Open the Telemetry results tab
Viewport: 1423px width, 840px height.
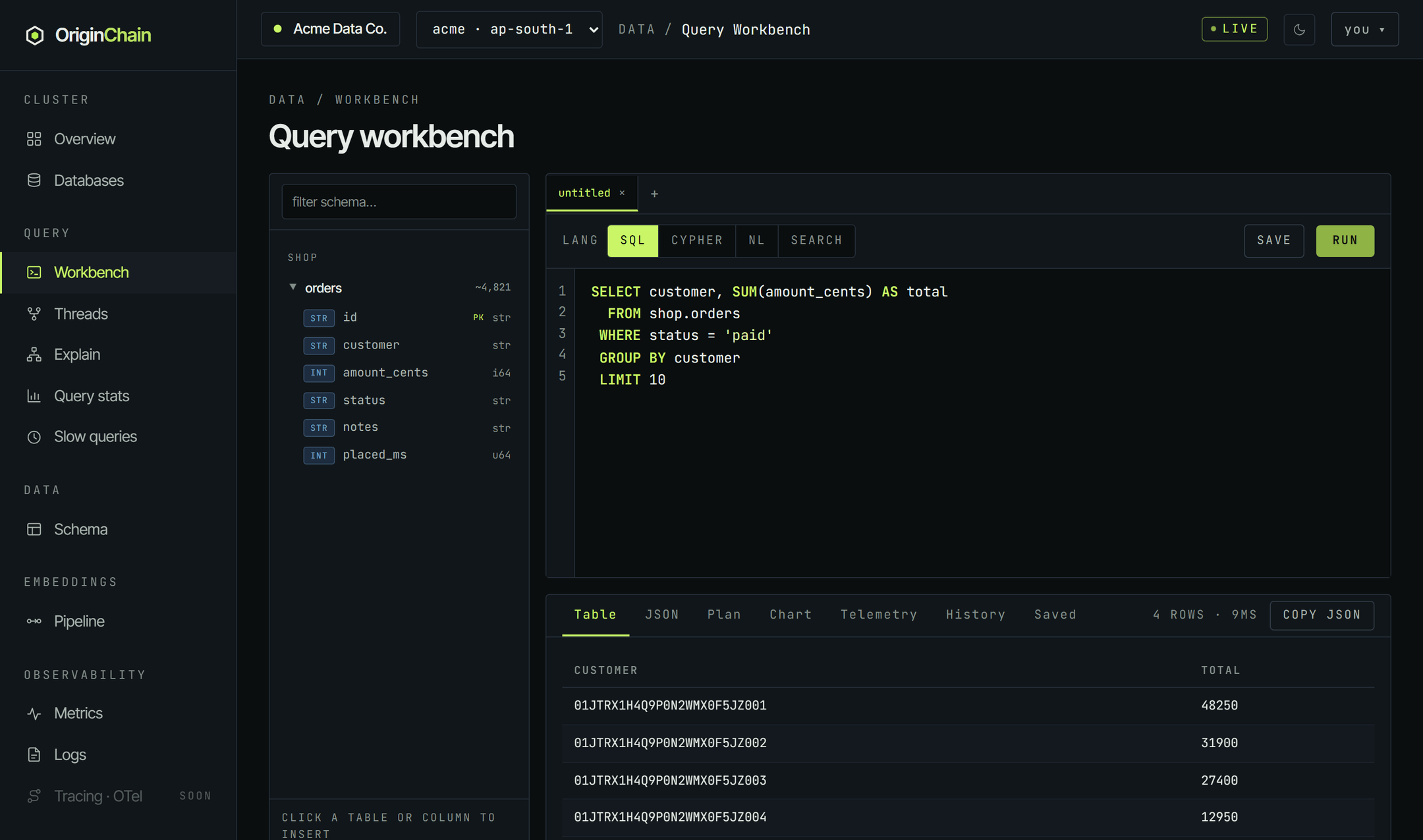[879, 615]
